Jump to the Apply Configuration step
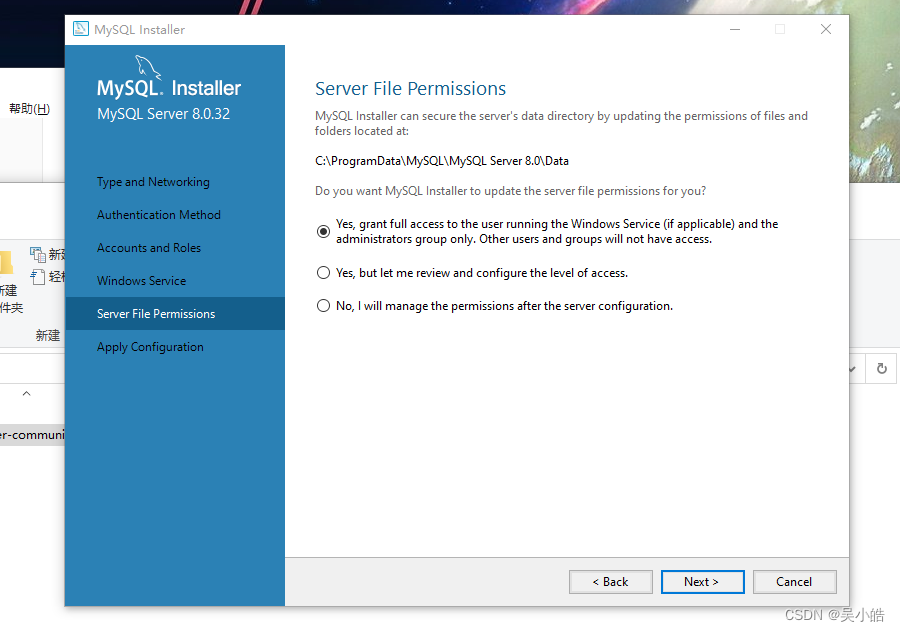This screenshot has height=632, width=900. [150, 347]
